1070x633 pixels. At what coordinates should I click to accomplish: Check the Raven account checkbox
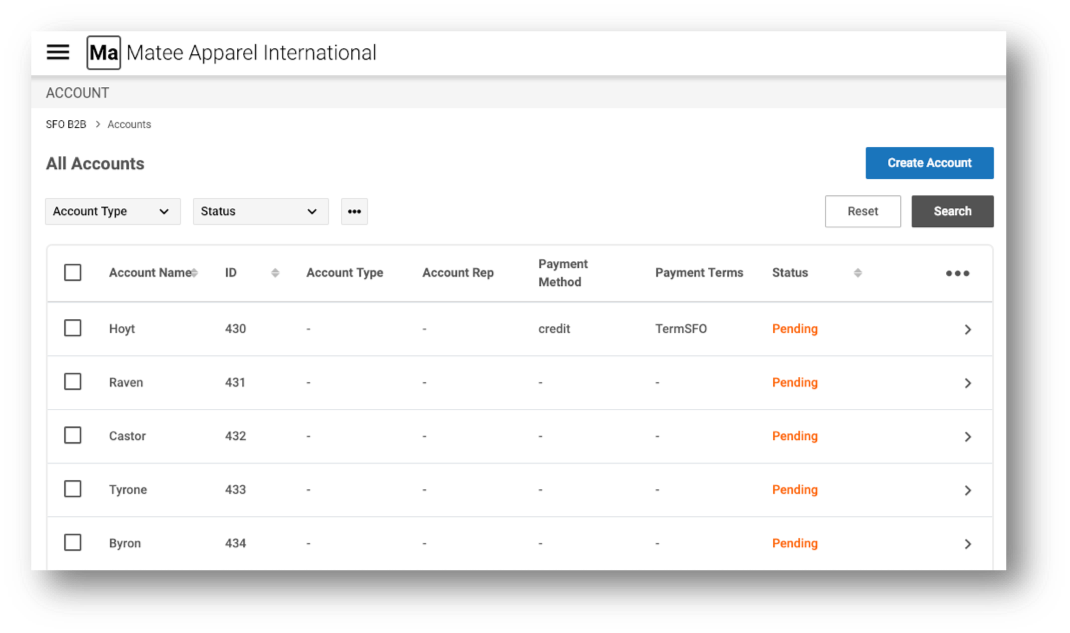point(73,382)
